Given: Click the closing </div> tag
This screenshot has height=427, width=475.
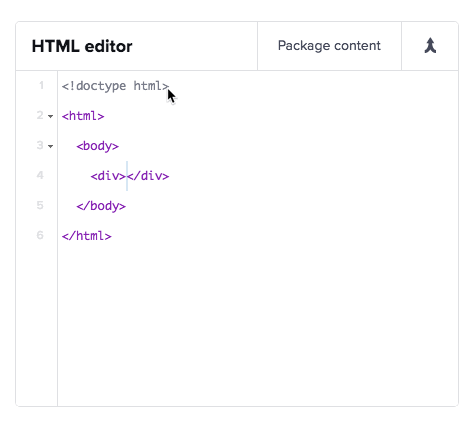Looking at the screenshot, I should [x=148, y=176].
